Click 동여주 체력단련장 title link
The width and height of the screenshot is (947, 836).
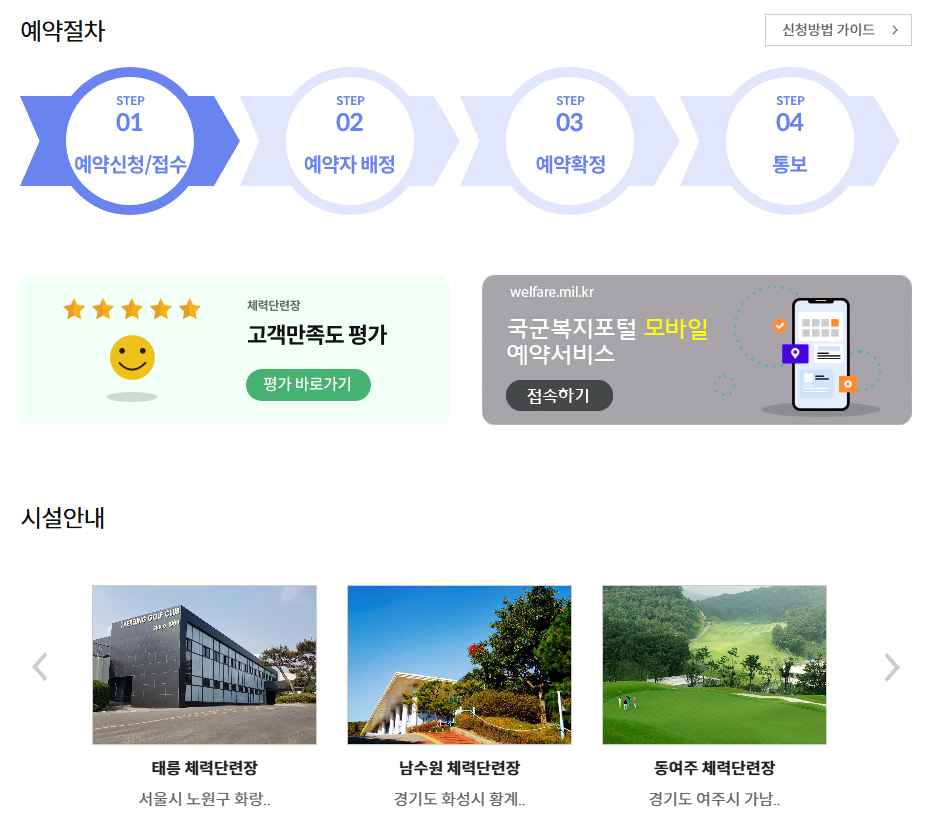[714, 768]
